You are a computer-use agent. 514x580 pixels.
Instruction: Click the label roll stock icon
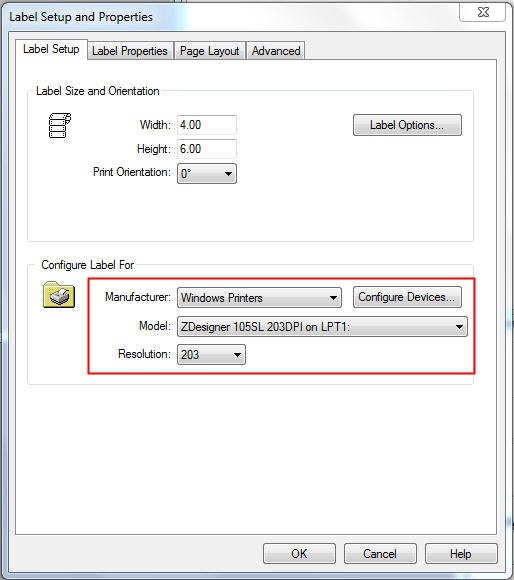pos(60,126)
